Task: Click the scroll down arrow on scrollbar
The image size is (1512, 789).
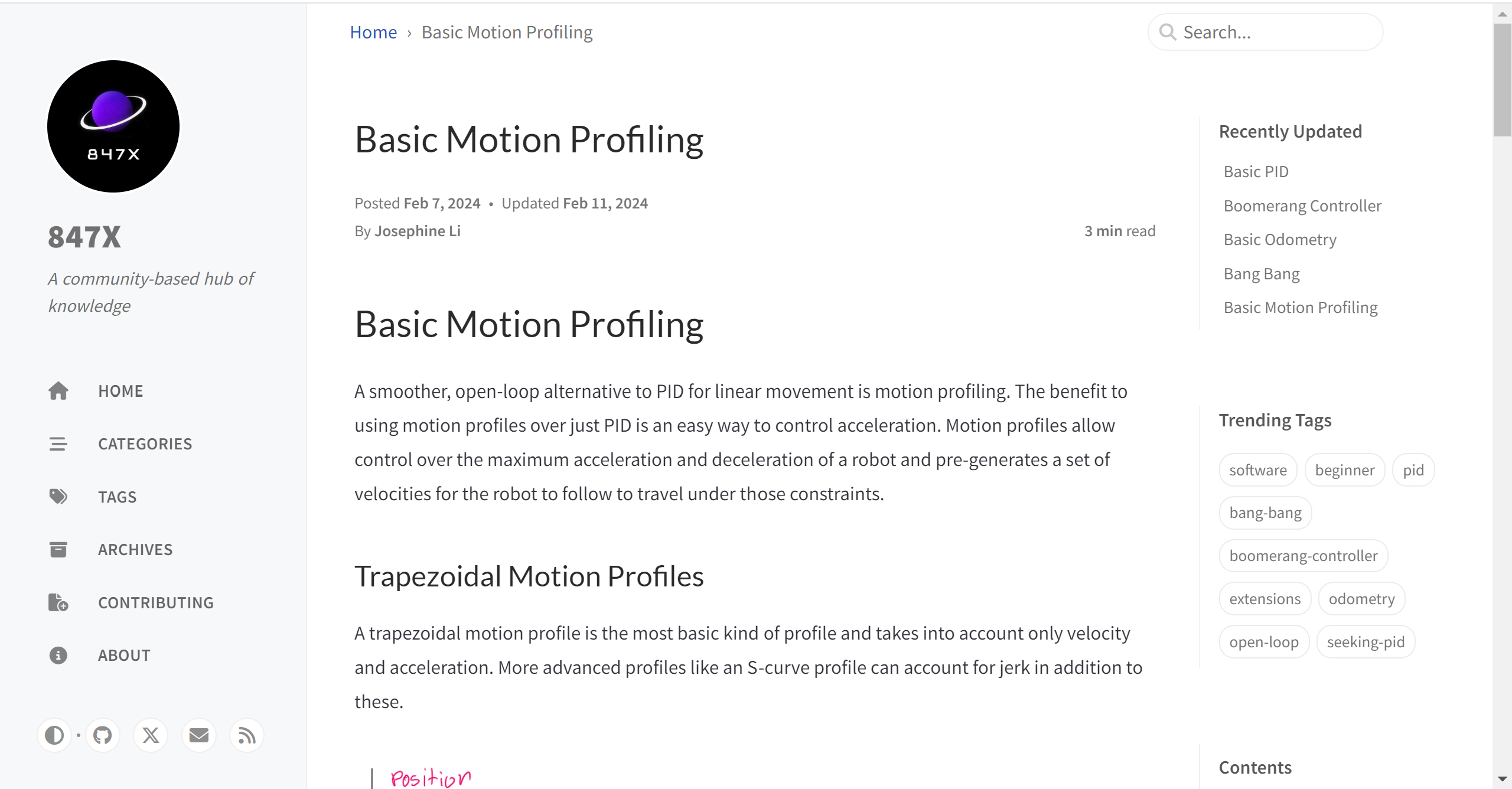Action: click(x=1503, y=780)
